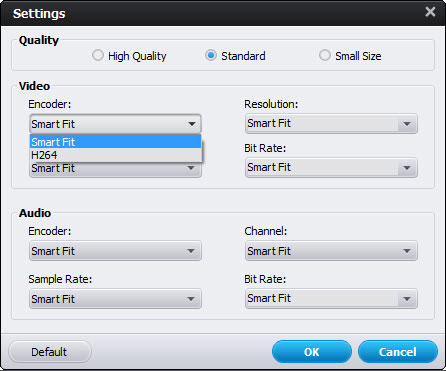446x371 pixels.
Task: Choose Smart Fit in the open encoder list
Action: (x=116, y=142)
